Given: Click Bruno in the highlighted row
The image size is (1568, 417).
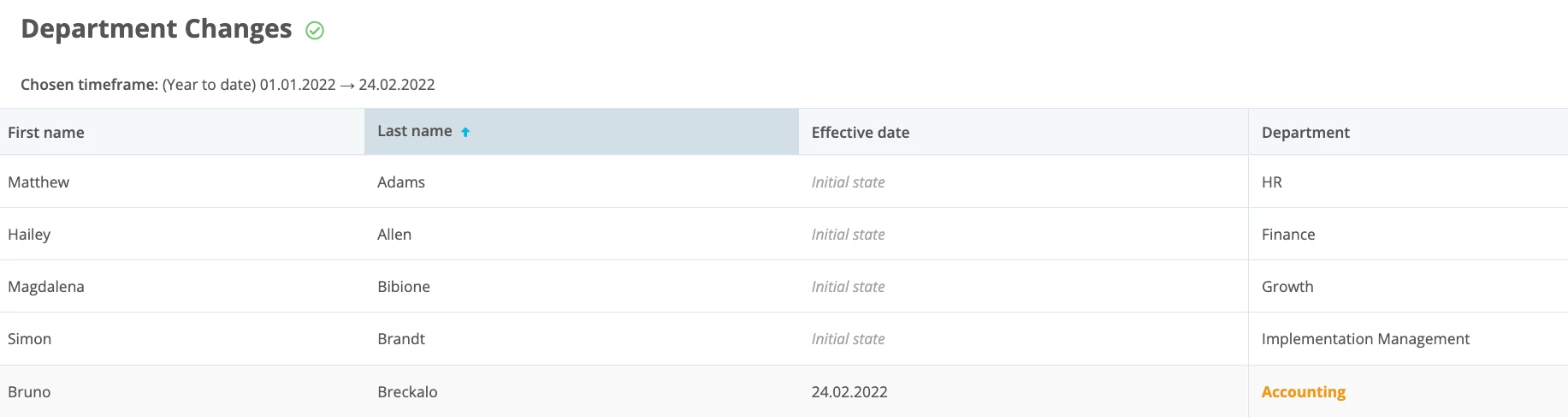Looking at the screenshot, I should pos(29,391).
